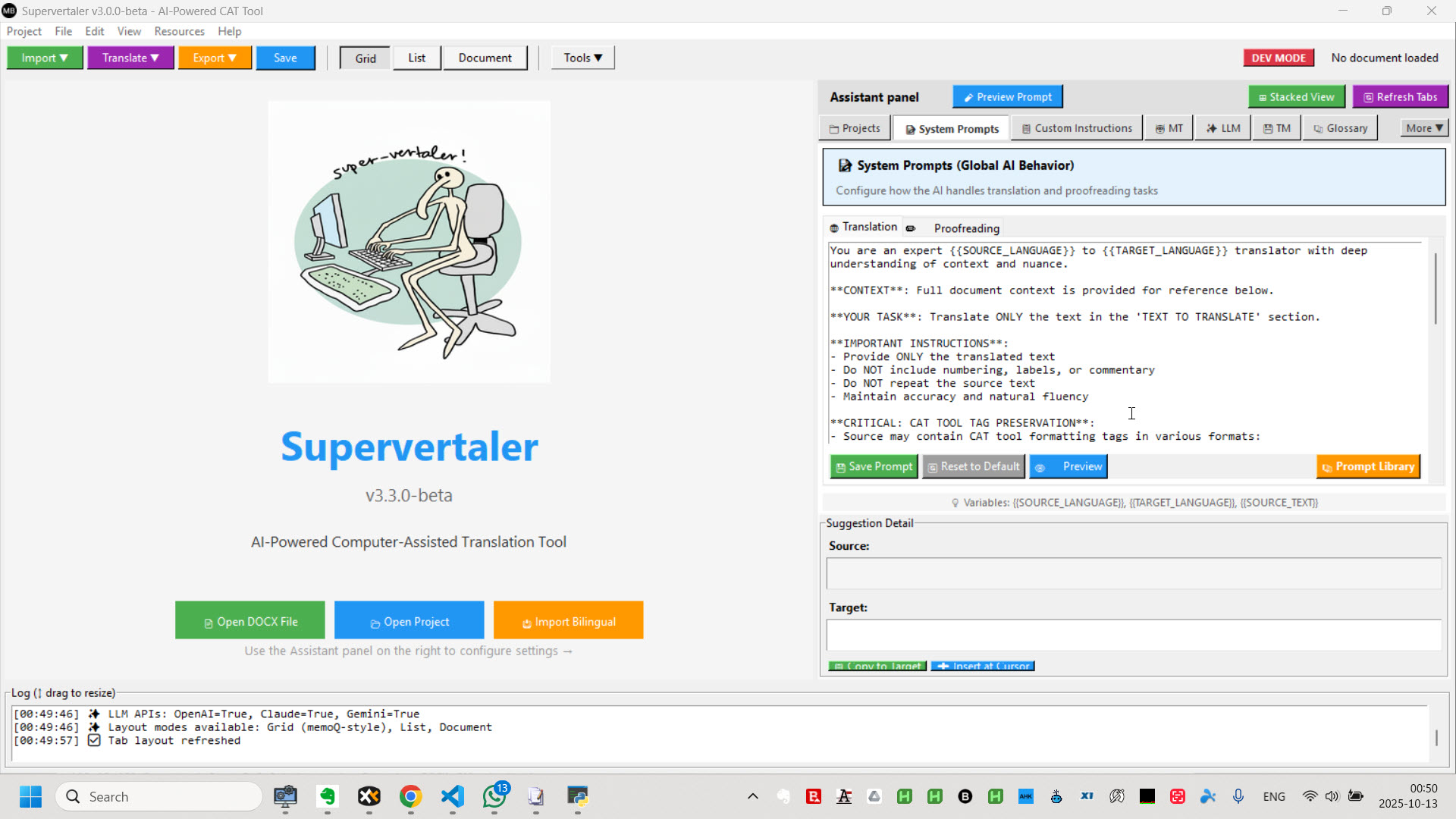
Task: Click the system prompt text scrollbar
Action: (1435, 288)
